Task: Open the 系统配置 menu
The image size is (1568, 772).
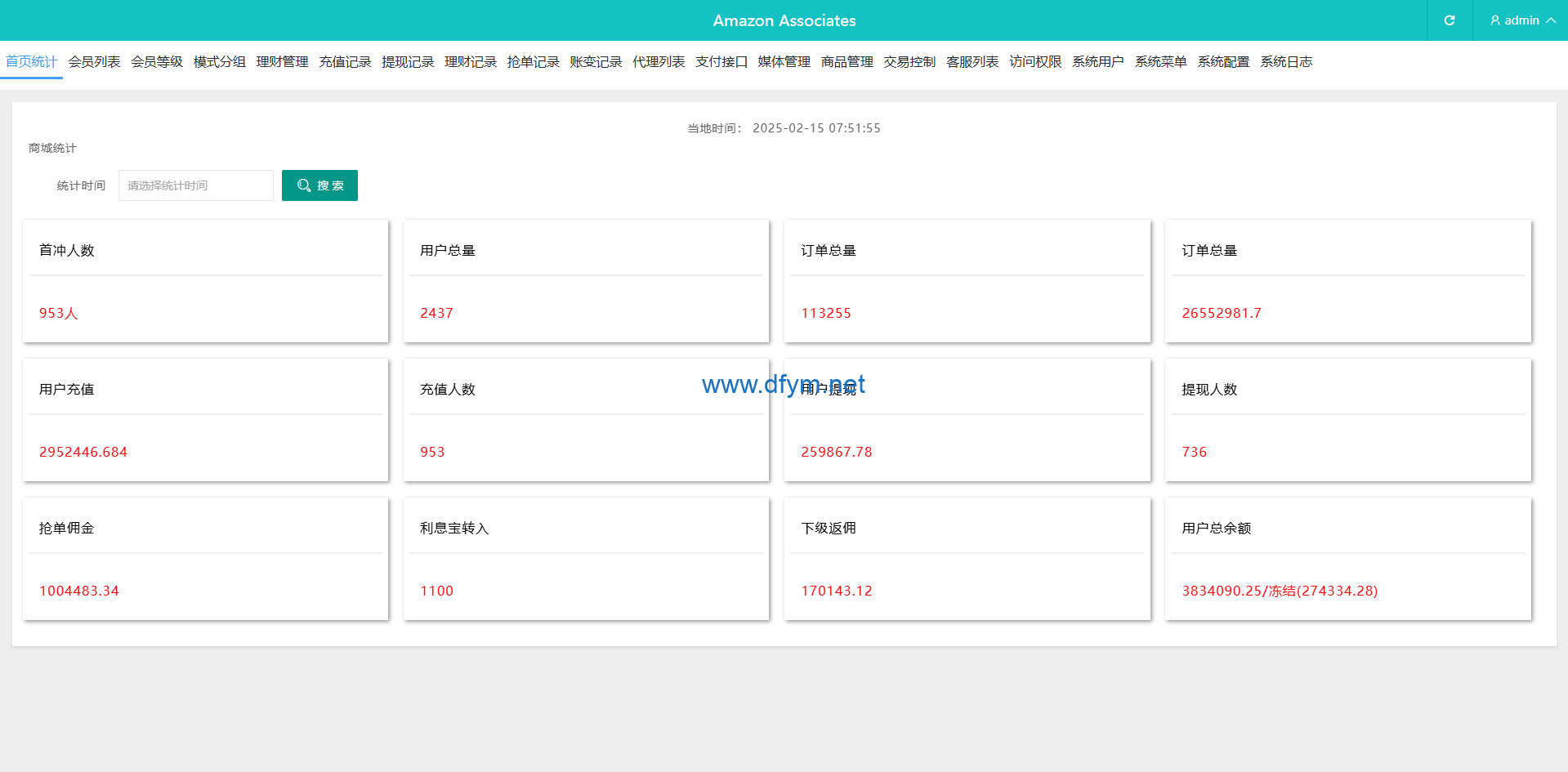Action: 1223,62
